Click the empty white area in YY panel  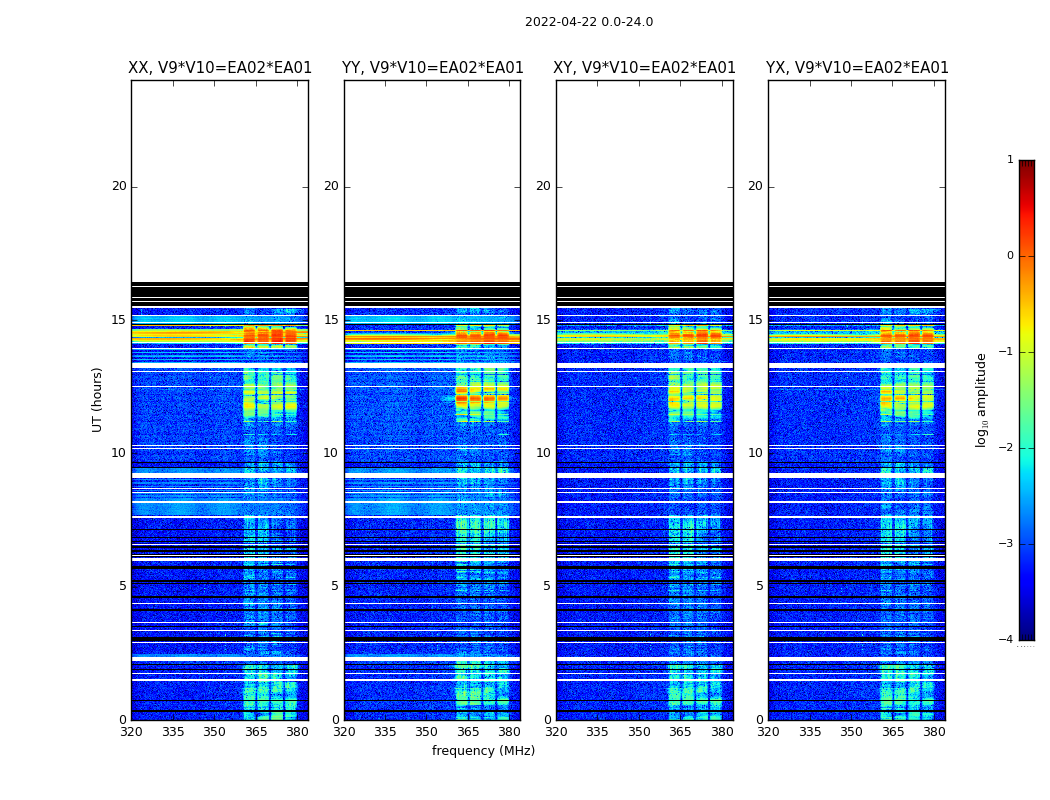pos(432,180)
